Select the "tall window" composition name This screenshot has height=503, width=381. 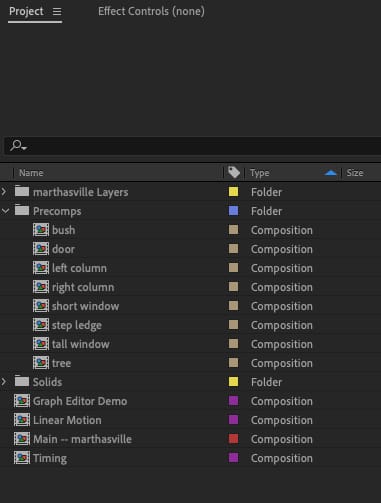(81, 344)
